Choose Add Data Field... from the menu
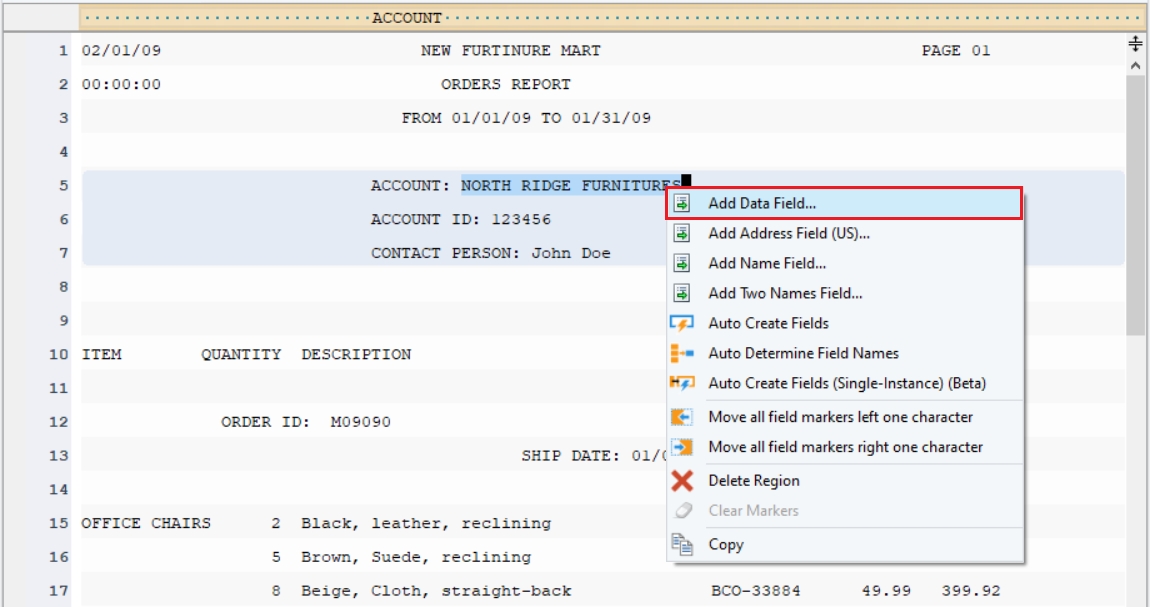The image size is (1150, 607). click(x=762, y=203)
